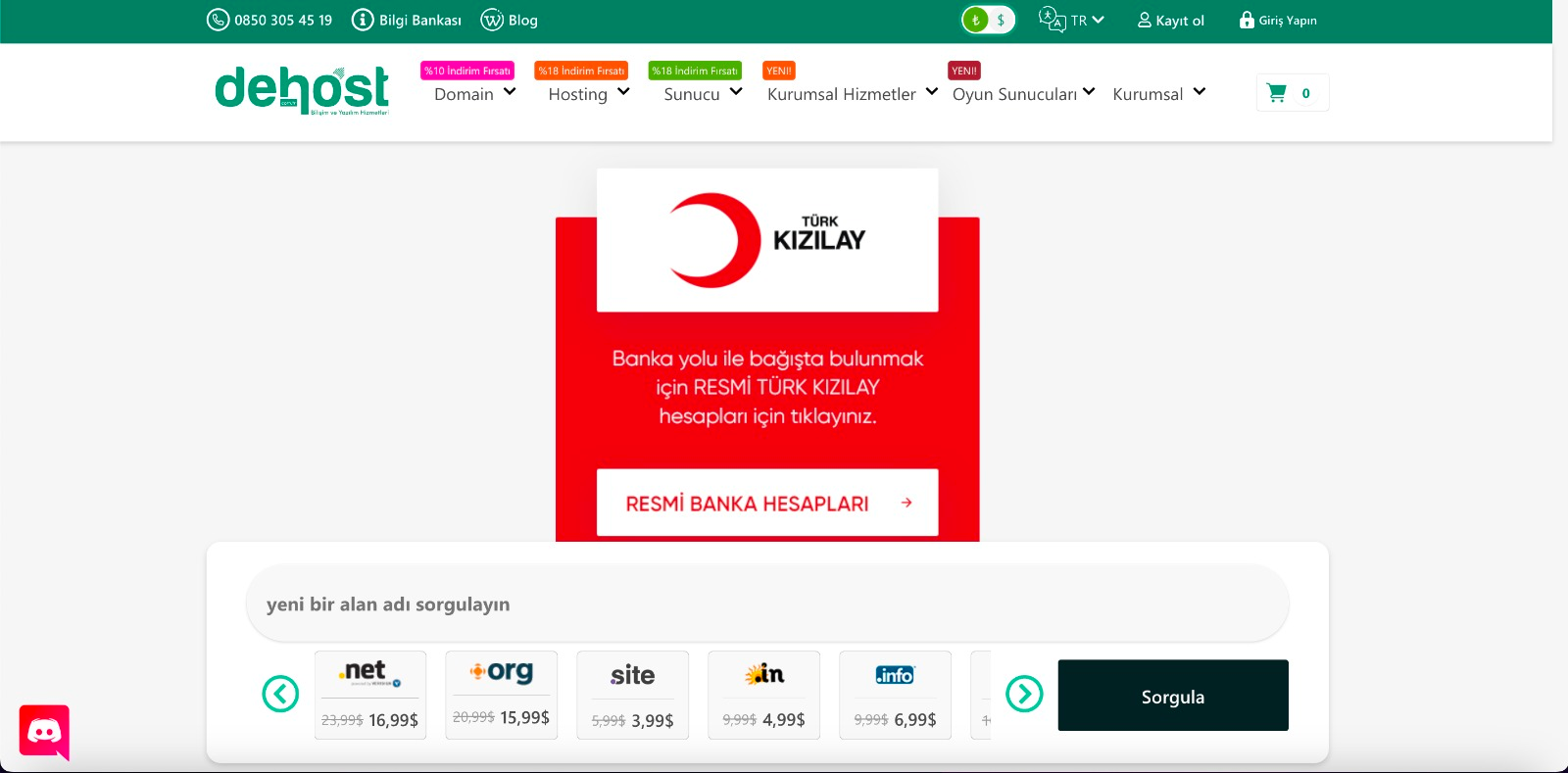1568x773 pixels.
Task: Expand the Hosting chevron arrow
Action: (623, 92)
